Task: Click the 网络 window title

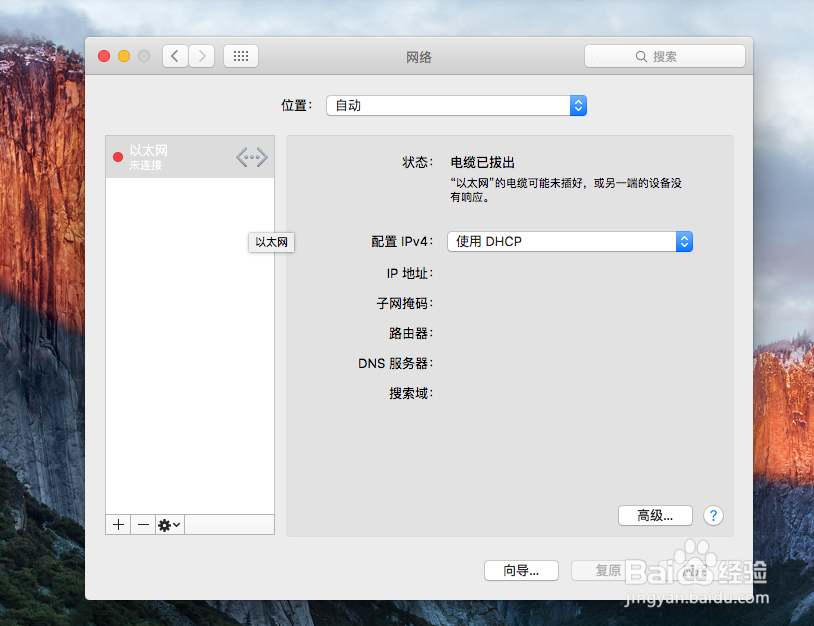Action: click(419, 57)
